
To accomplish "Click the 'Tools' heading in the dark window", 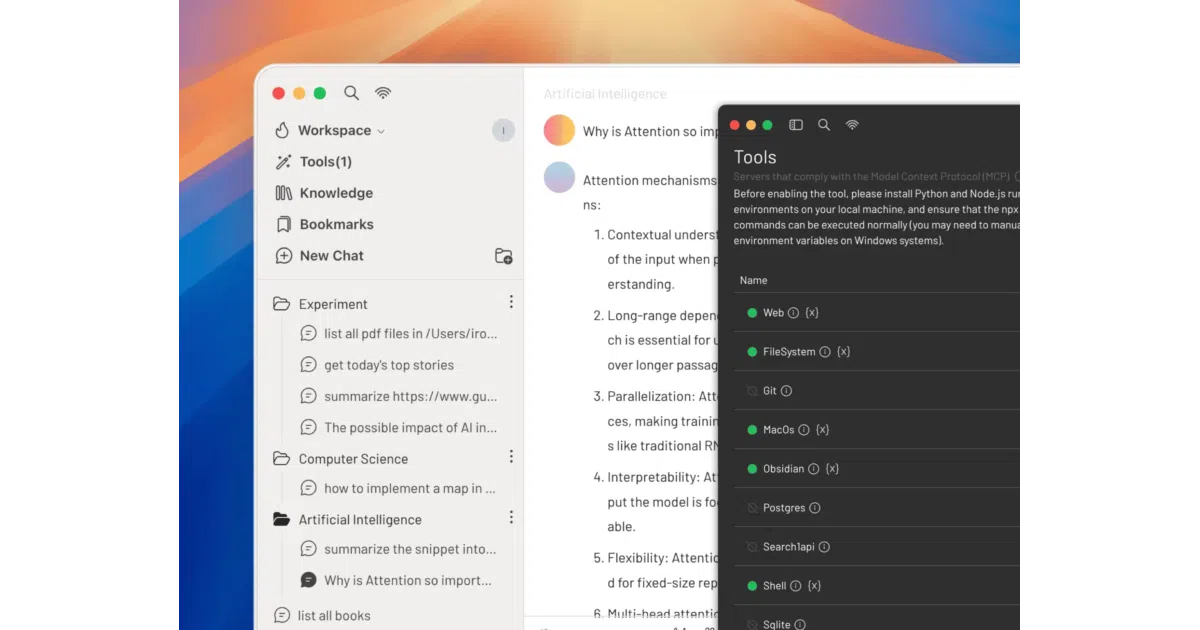I will (x=755, y=157).
